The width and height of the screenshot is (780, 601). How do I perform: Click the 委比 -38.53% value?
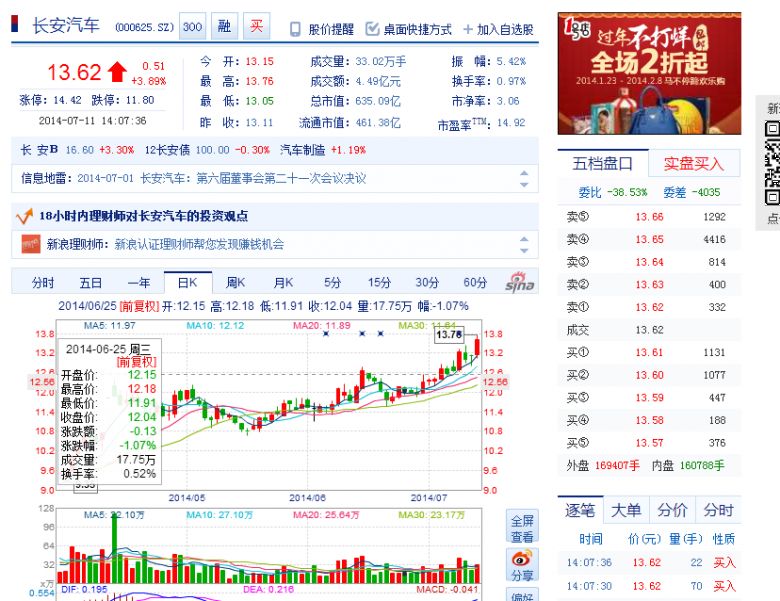tap(627, 192)
